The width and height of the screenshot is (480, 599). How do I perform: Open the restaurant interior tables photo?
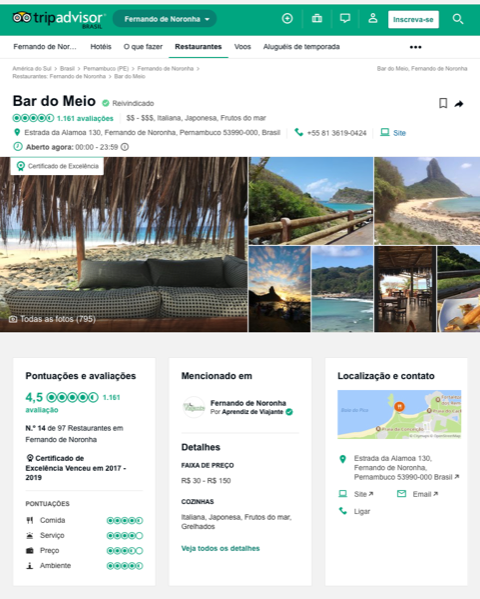point(405,289)
